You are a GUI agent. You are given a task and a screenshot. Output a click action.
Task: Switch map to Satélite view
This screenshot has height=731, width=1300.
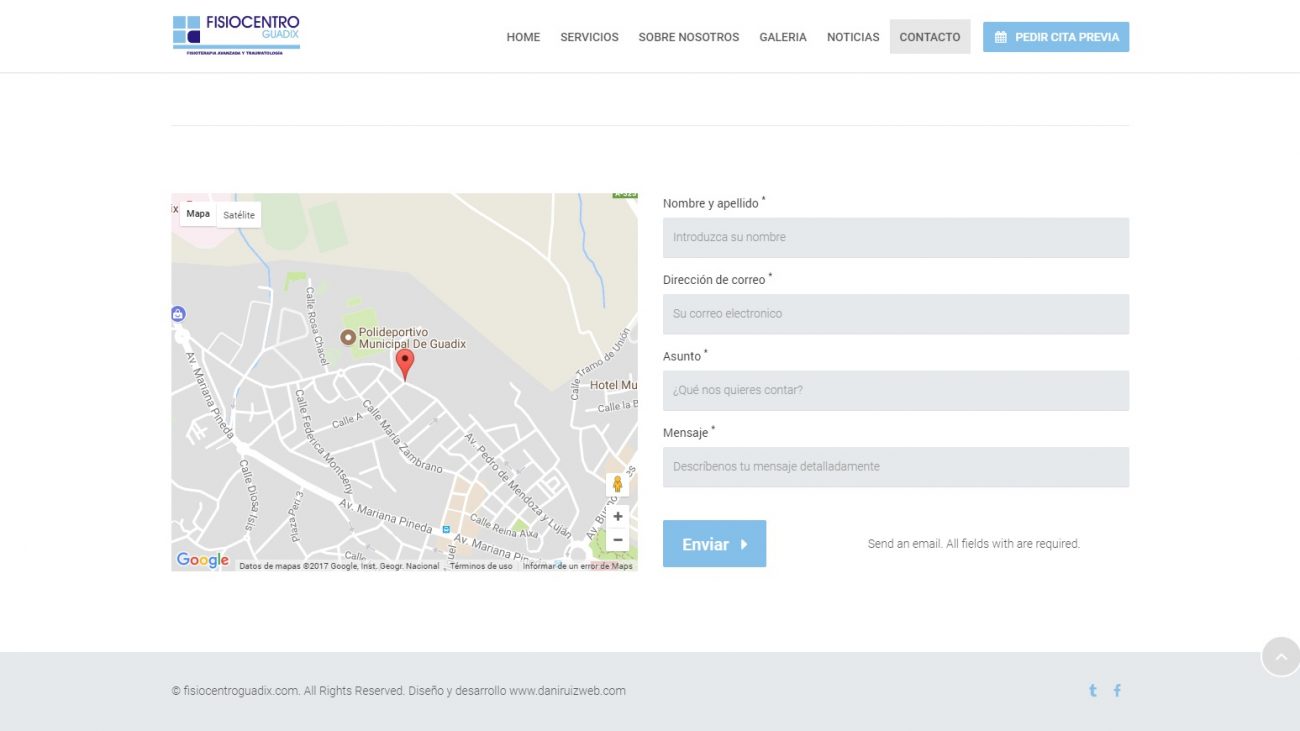point(239,215)
